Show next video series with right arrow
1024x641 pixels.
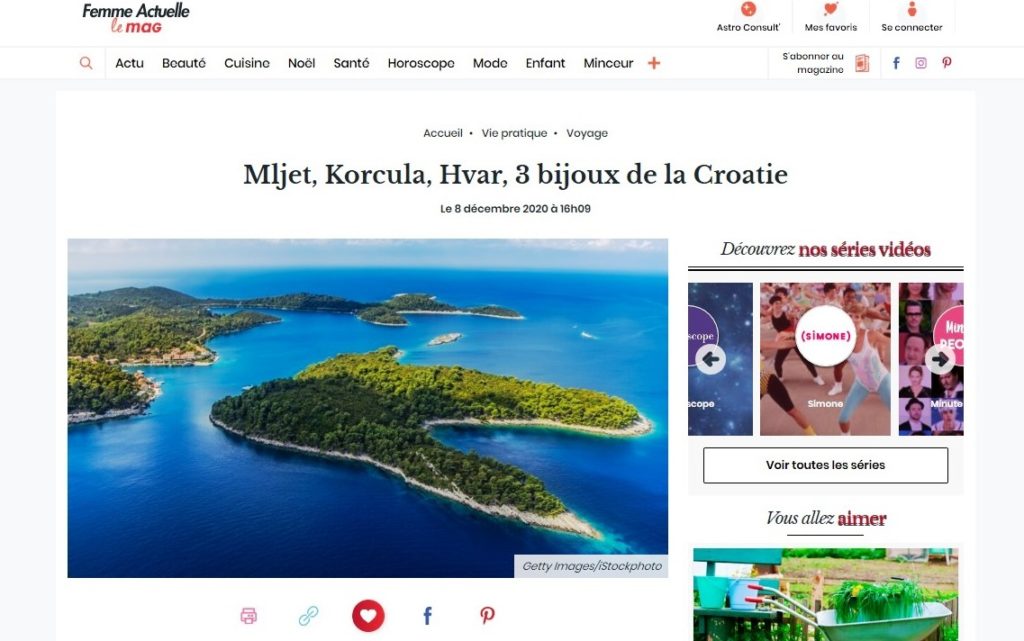[940, 359]
